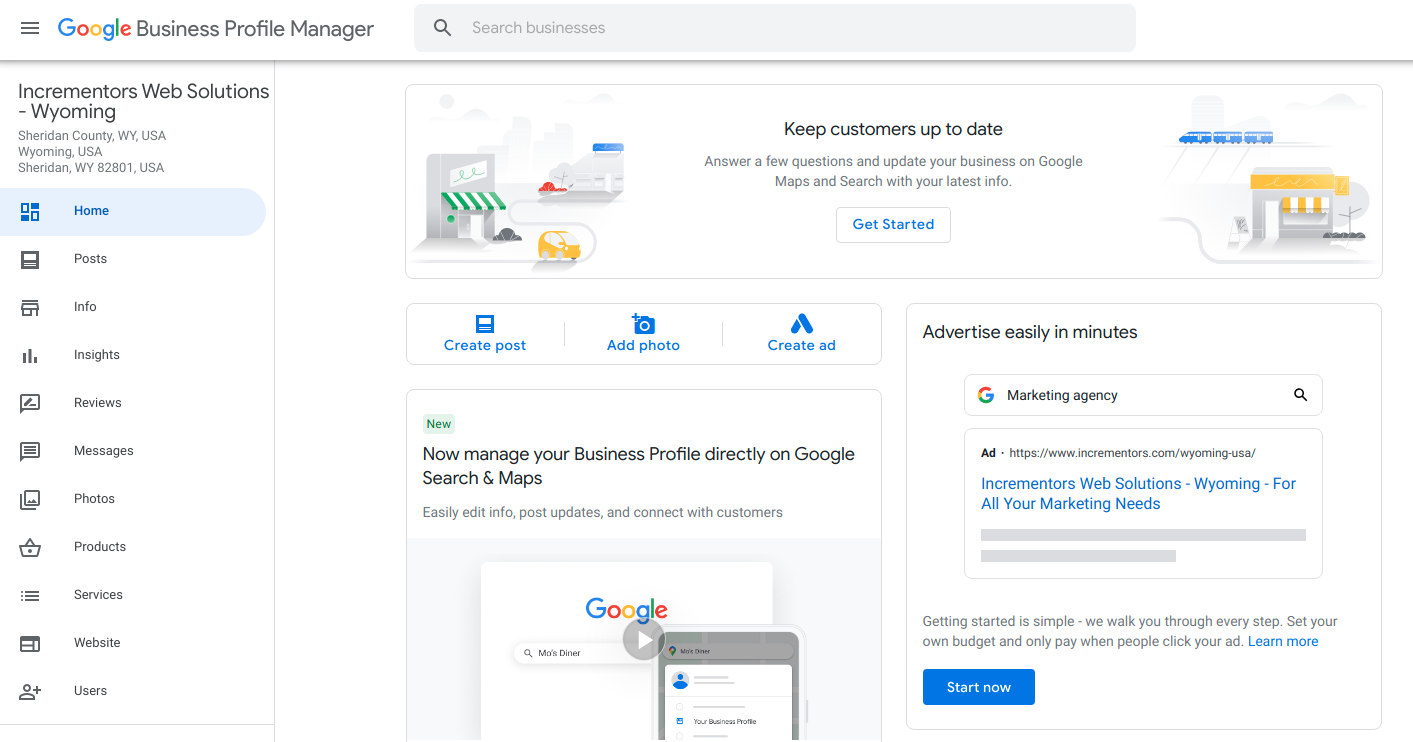Image resolution: width=1413 pixels, height=742 pixels.
Task: Open the Learn more link
Action: [x=1283, y=641]
